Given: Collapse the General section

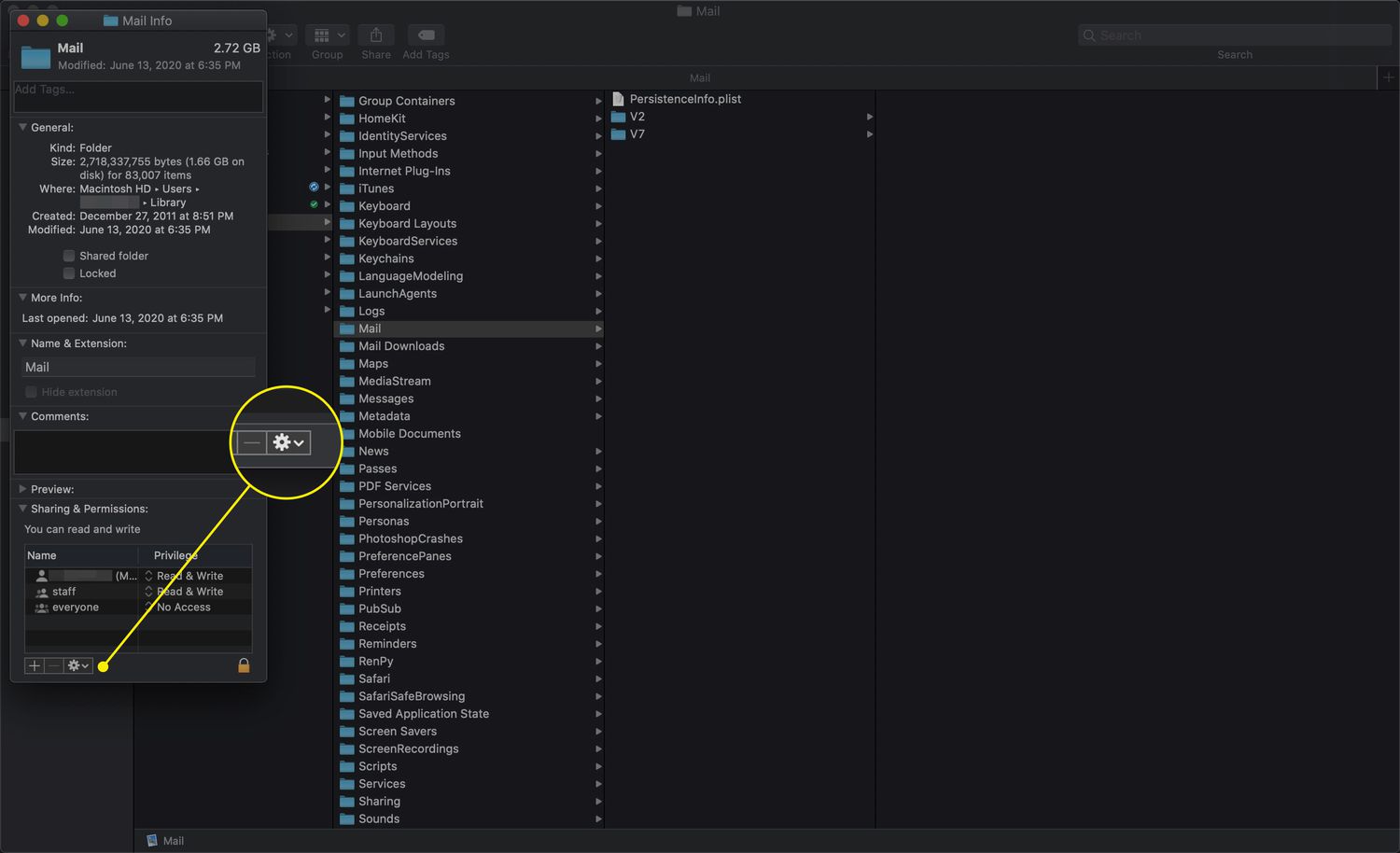Looking at the screenshot, I should coord(22,128).
